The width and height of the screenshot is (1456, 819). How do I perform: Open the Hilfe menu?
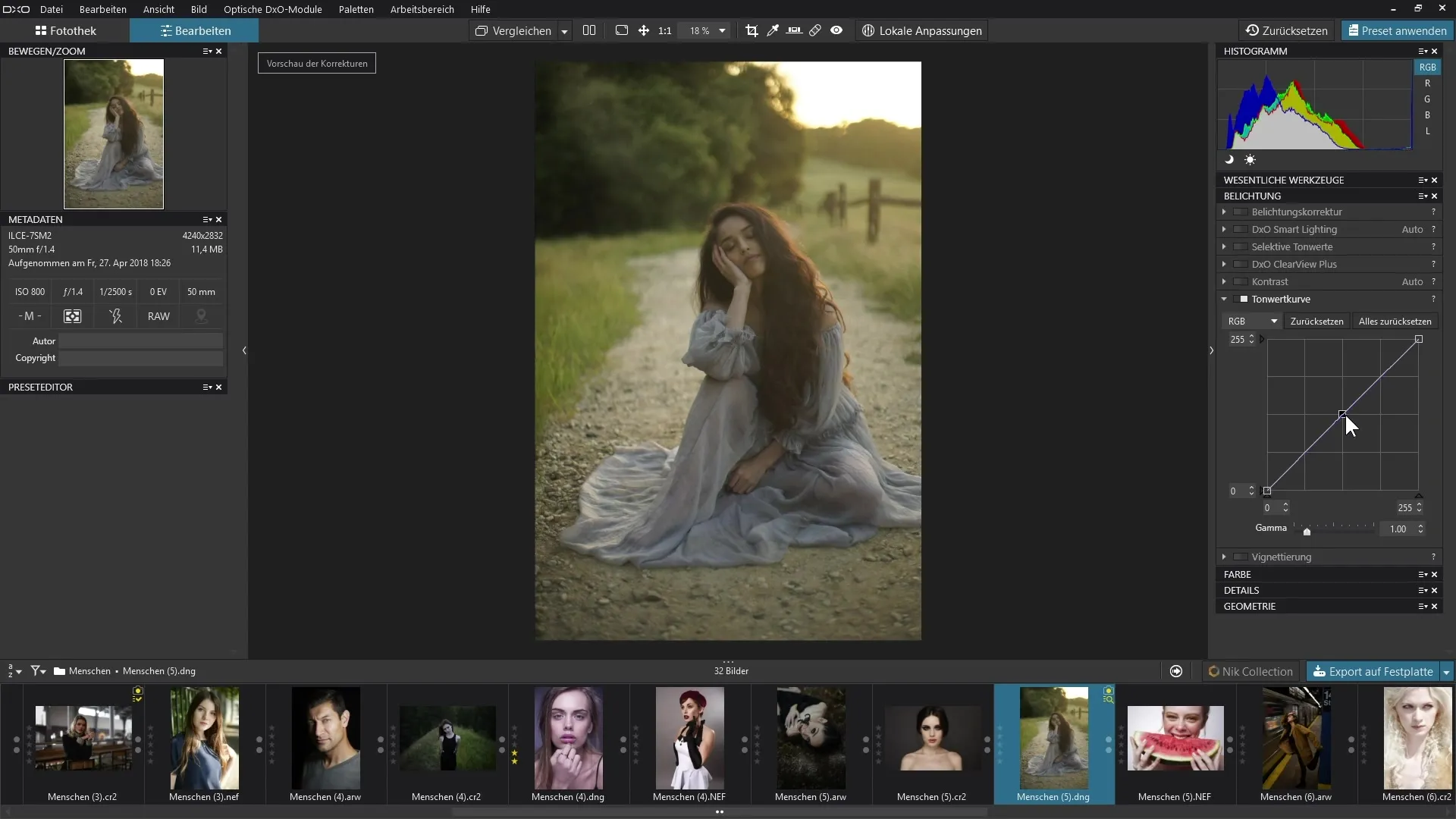(481, 9)
